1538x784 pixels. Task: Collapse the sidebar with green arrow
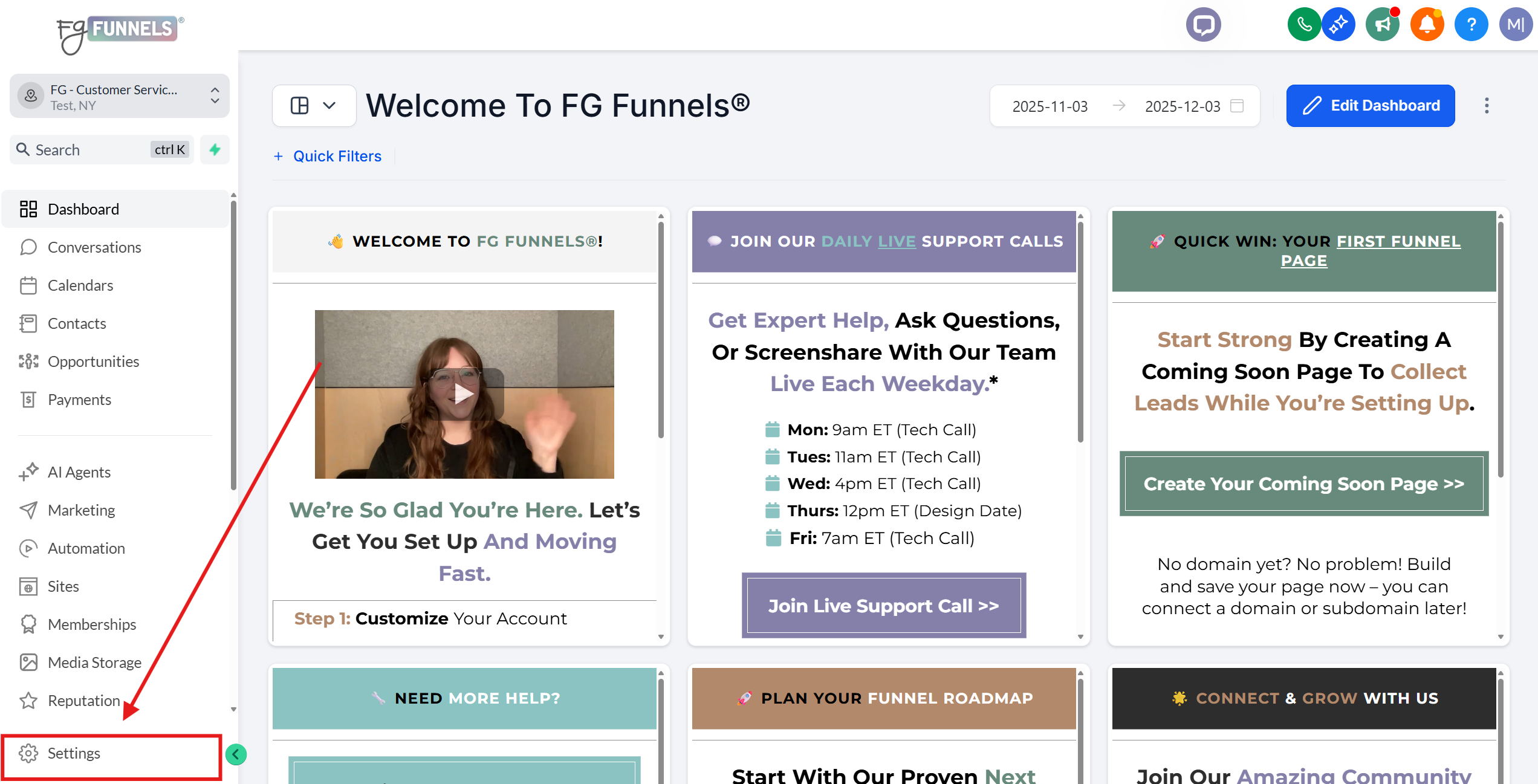click(x=236, y=754)
